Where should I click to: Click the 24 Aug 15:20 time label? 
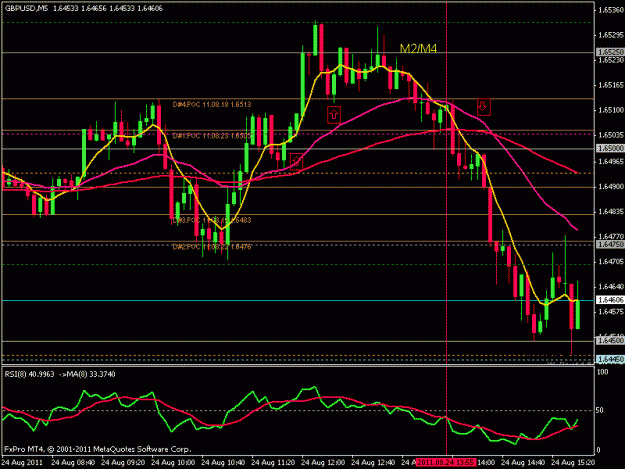(573, 463)
